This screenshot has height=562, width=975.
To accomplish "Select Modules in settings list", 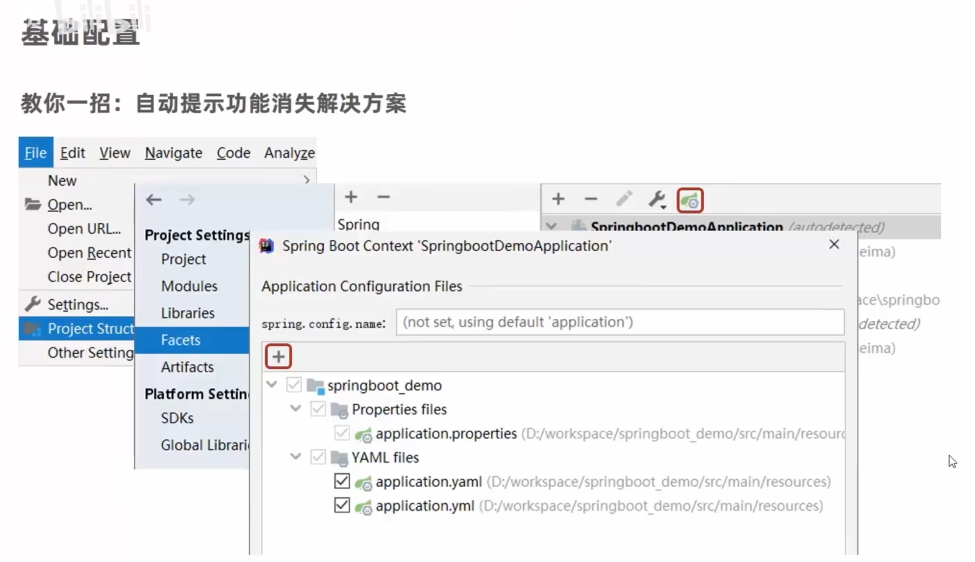I will [x=189, y=286].
